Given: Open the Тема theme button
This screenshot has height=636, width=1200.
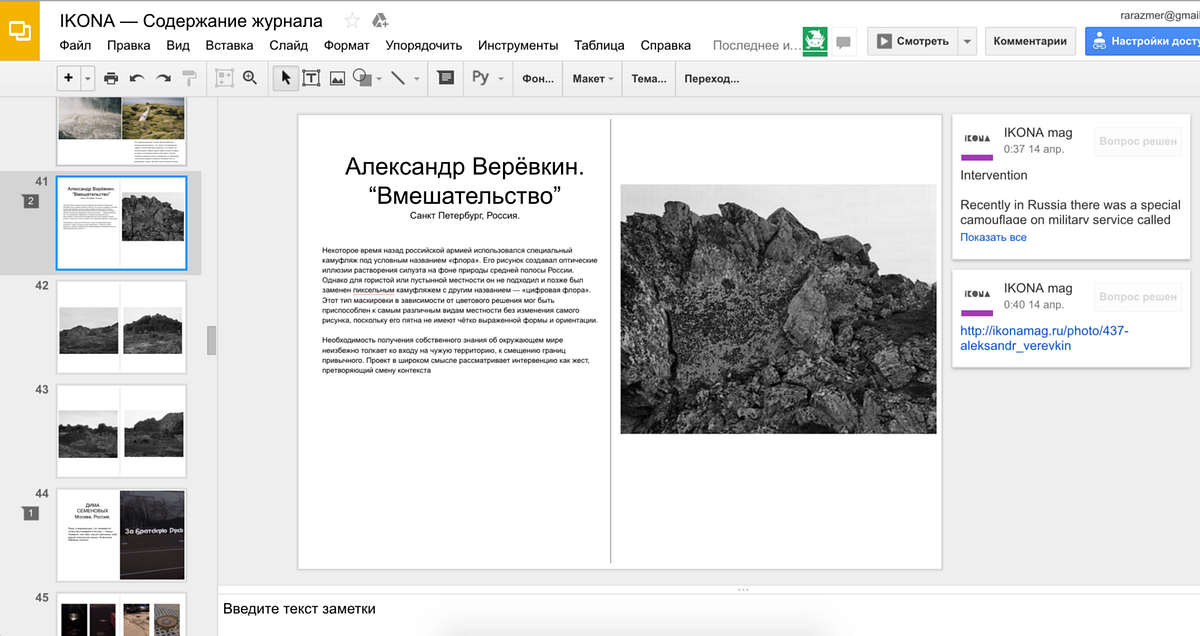Looking at the screenshot, I should 649,78.
